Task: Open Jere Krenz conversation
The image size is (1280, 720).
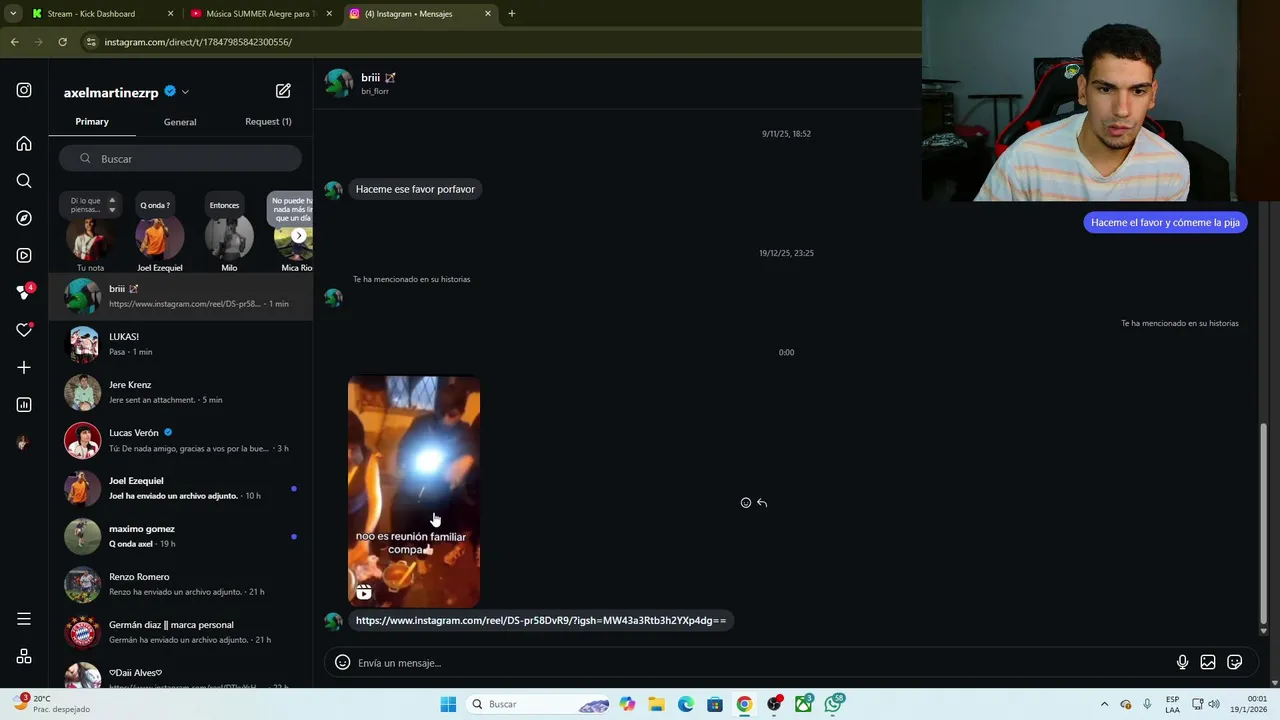Action: click(x=181, y=392)
